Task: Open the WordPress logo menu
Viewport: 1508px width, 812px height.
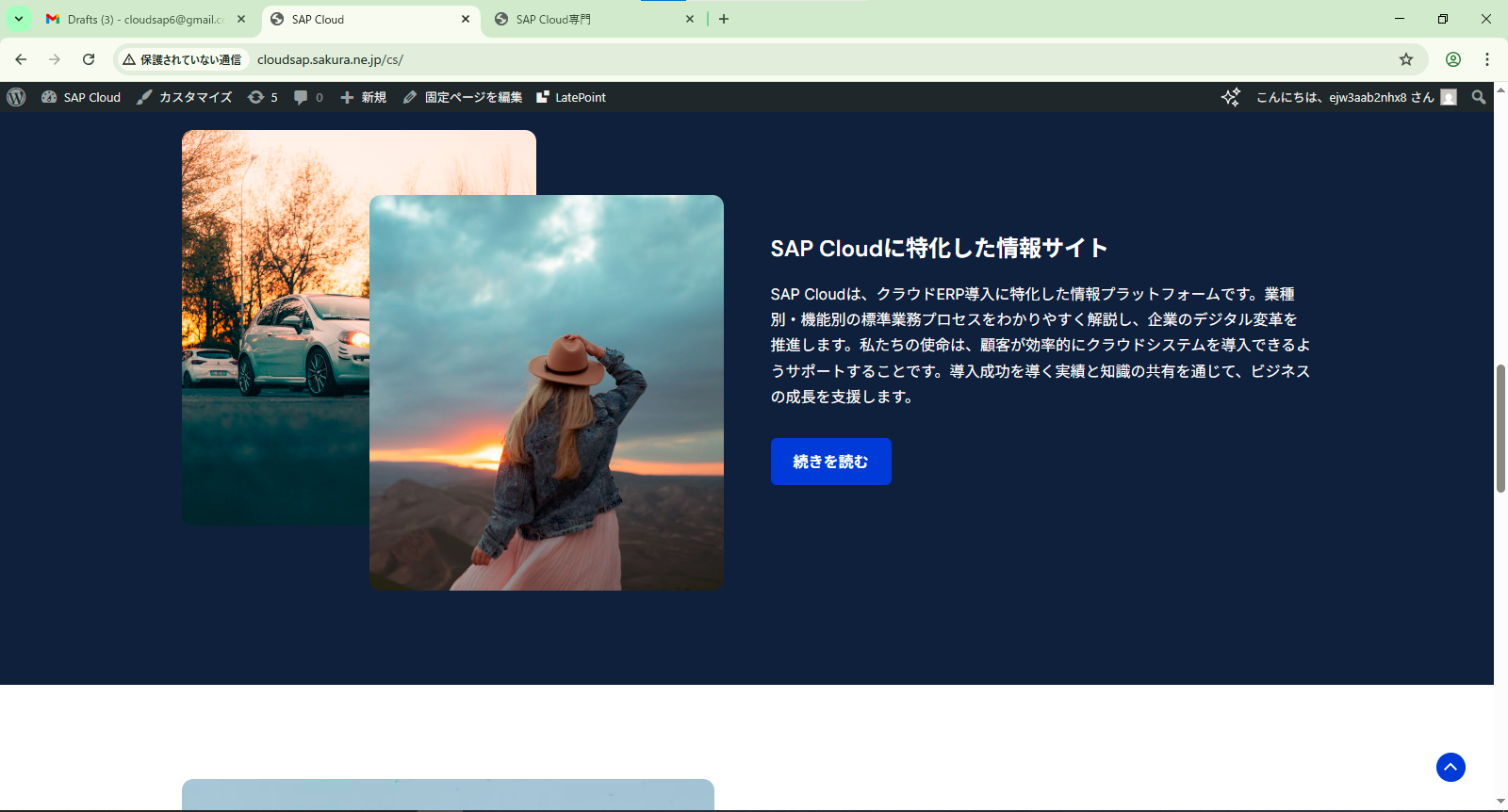Action: pyautogui.click(x=16, y=97)
